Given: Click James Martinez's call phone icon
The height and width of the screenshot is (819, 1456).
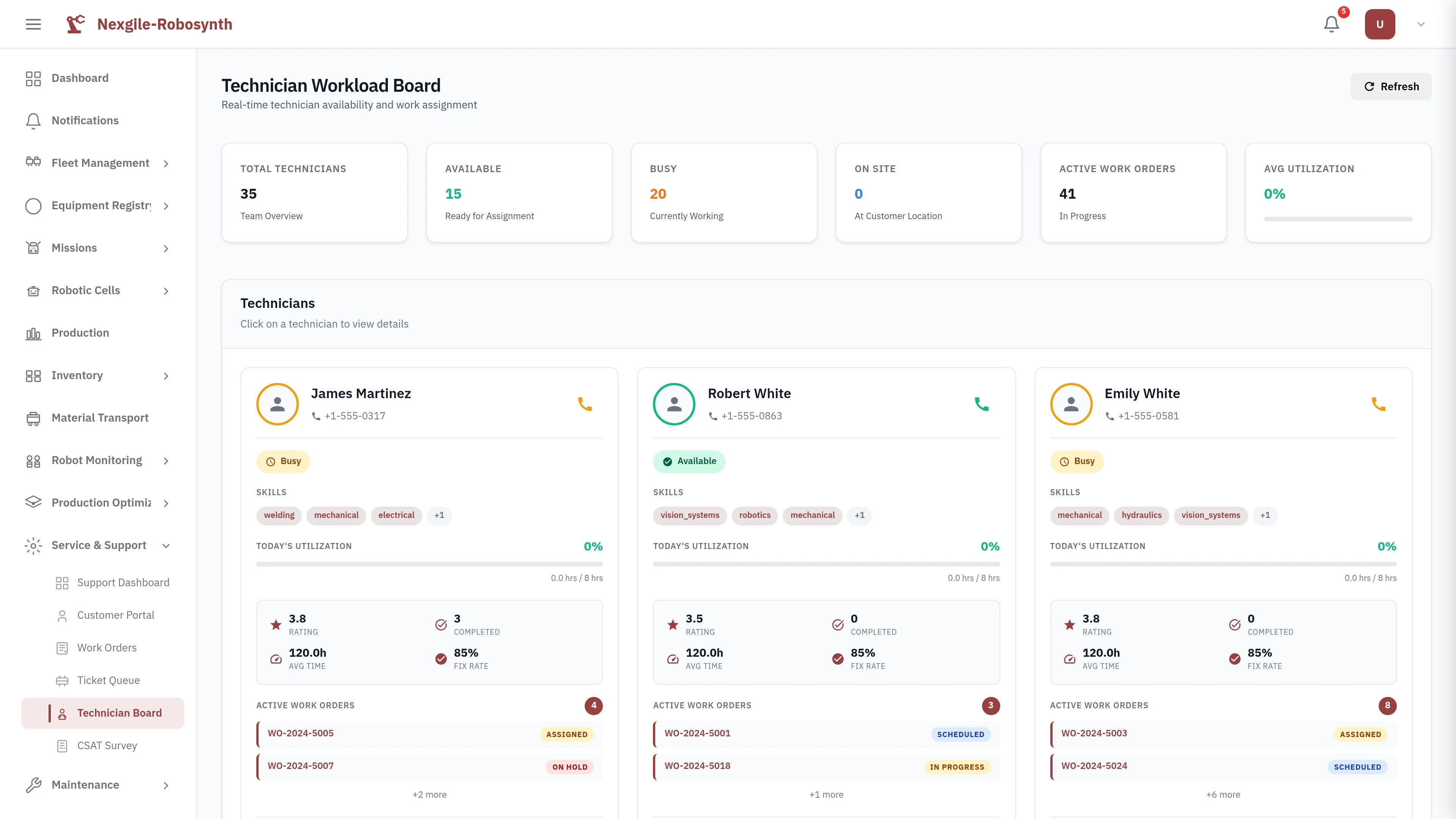Looking at the screenshot, I should (x=584, y=404).
